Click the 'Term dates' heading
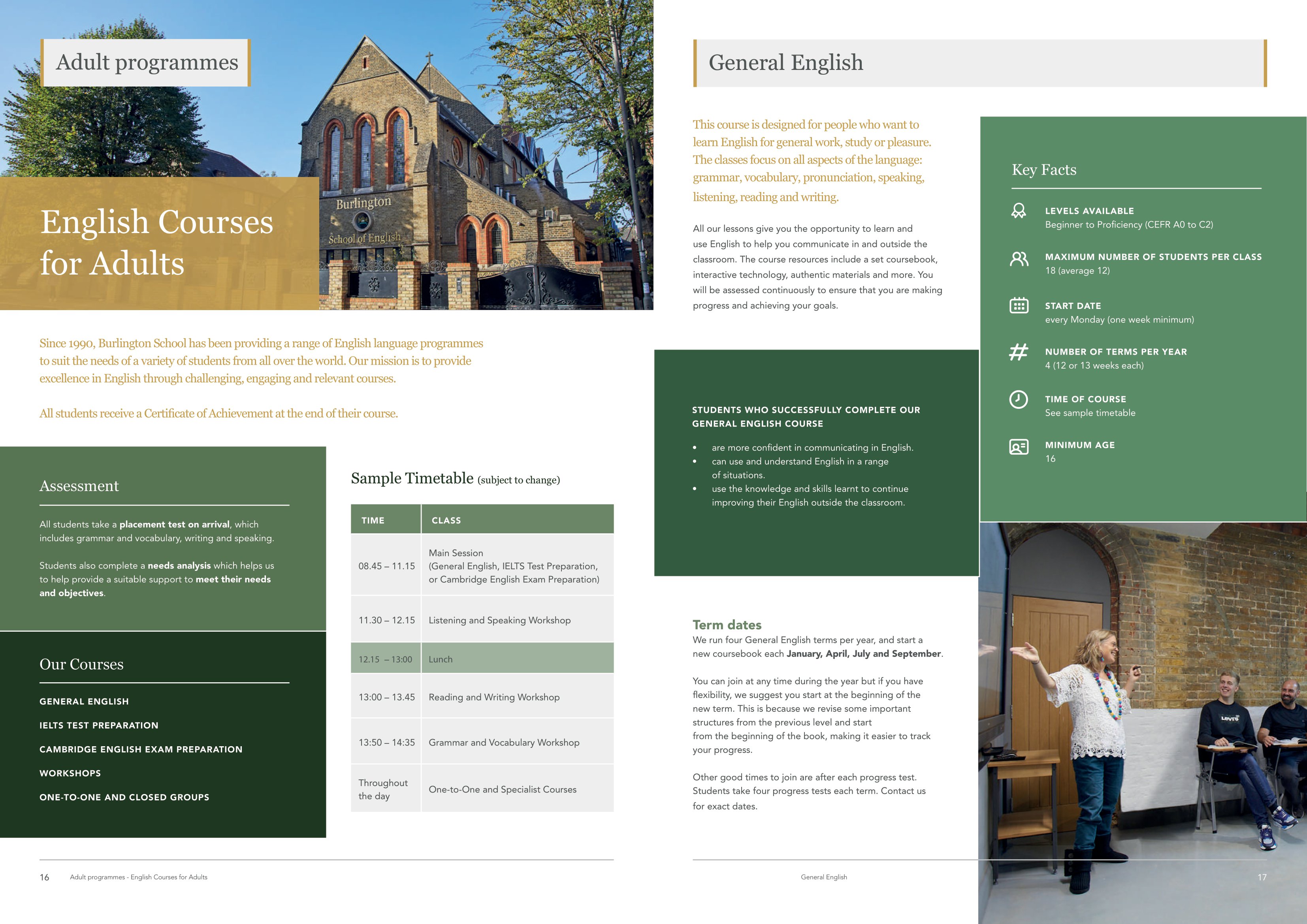This screenshot has height=924, width=1307. click(x=727, y=625)
